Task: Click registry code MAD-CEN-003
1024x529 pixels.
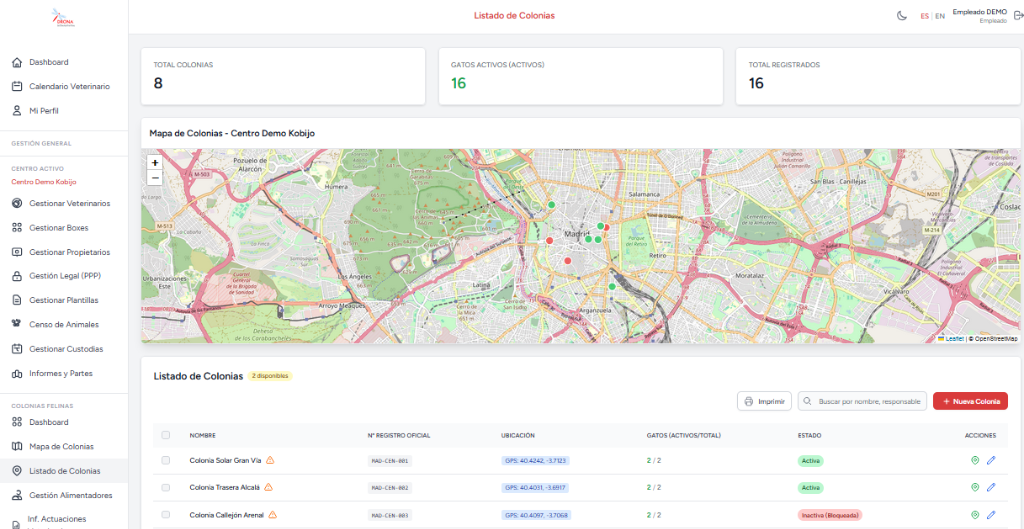Action: click(390, 515)
